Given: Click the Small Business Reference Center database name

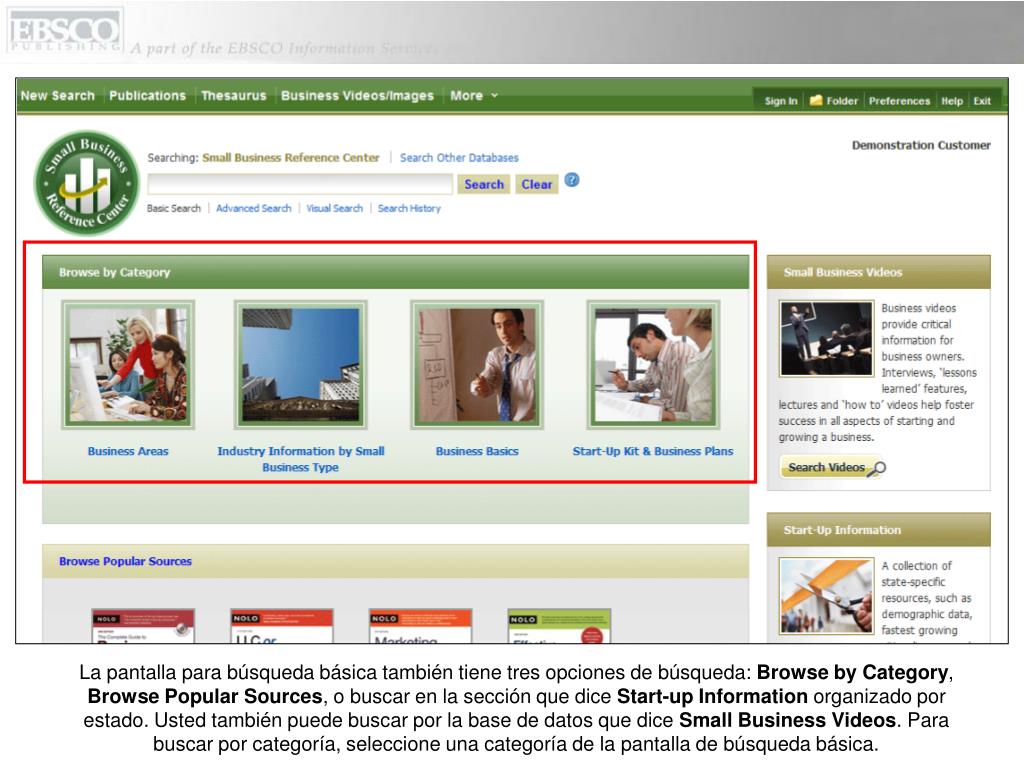Looking at the screenshot, I should coord(291,157).
